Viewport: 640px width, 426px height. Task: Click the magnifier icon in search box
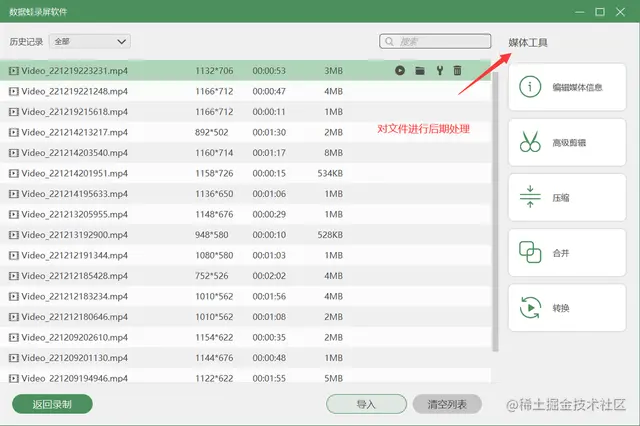389,41
